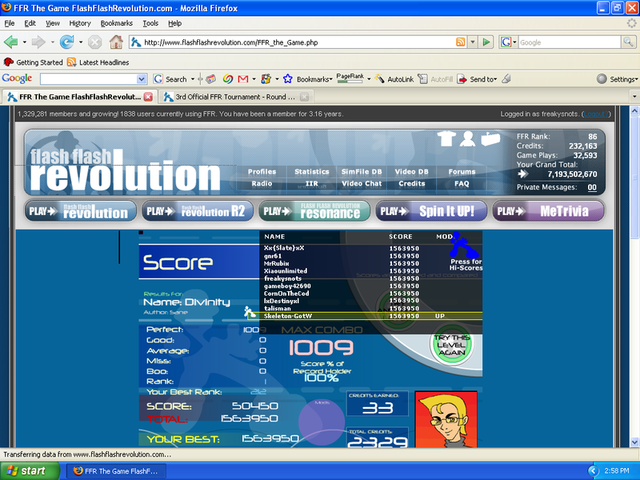Image resolution: width=640 pixels, height=480 pixels.
Task: Open the Edit menu
Action: tap(30, 23)
